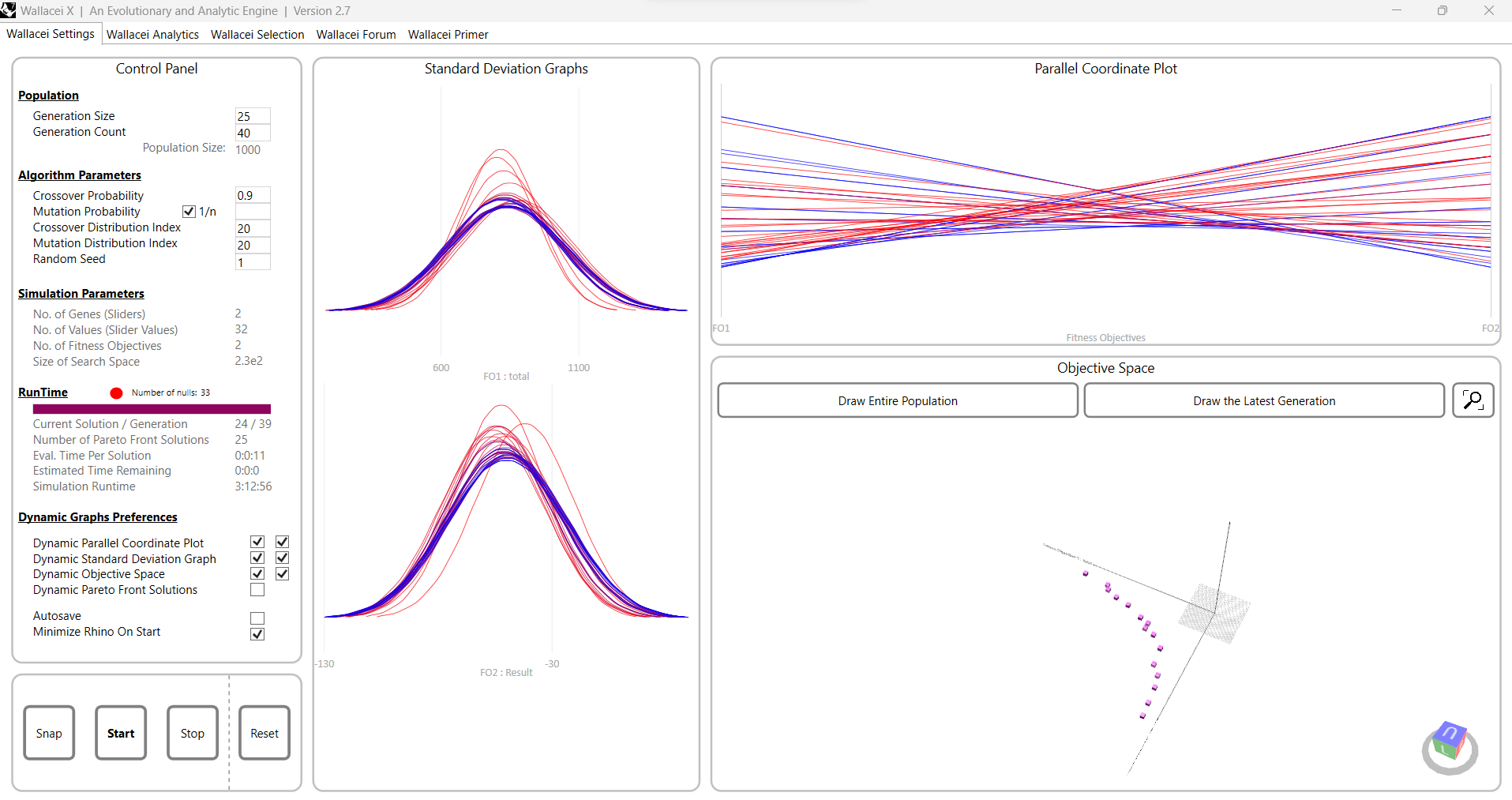Click Draw the Latest Generation

click(x=1264, y=400)
